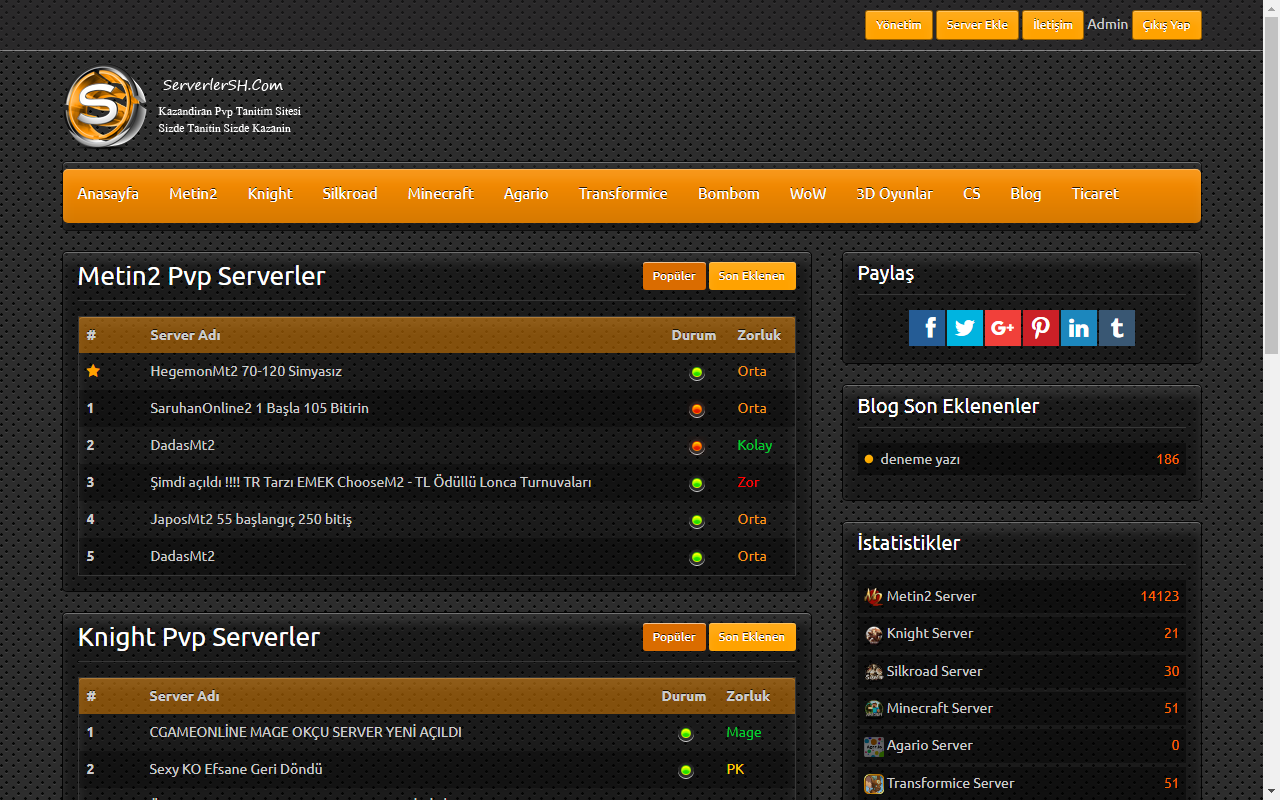This screenshot has width=1280, height=800.
Task: Share on LinkedIn icon
Action: (1079, 328)
